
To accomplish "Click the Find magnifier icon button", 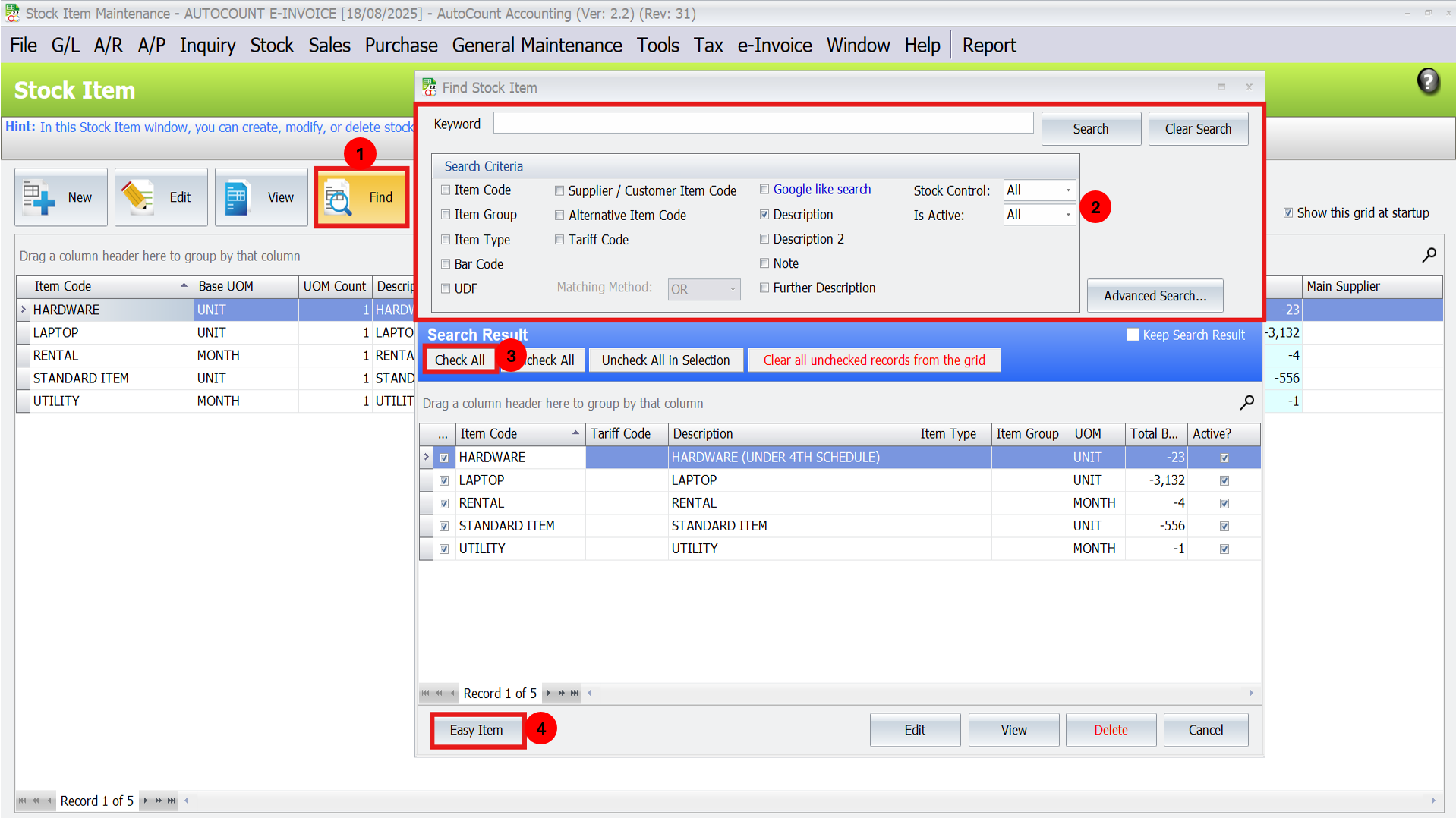I will 339,198.
